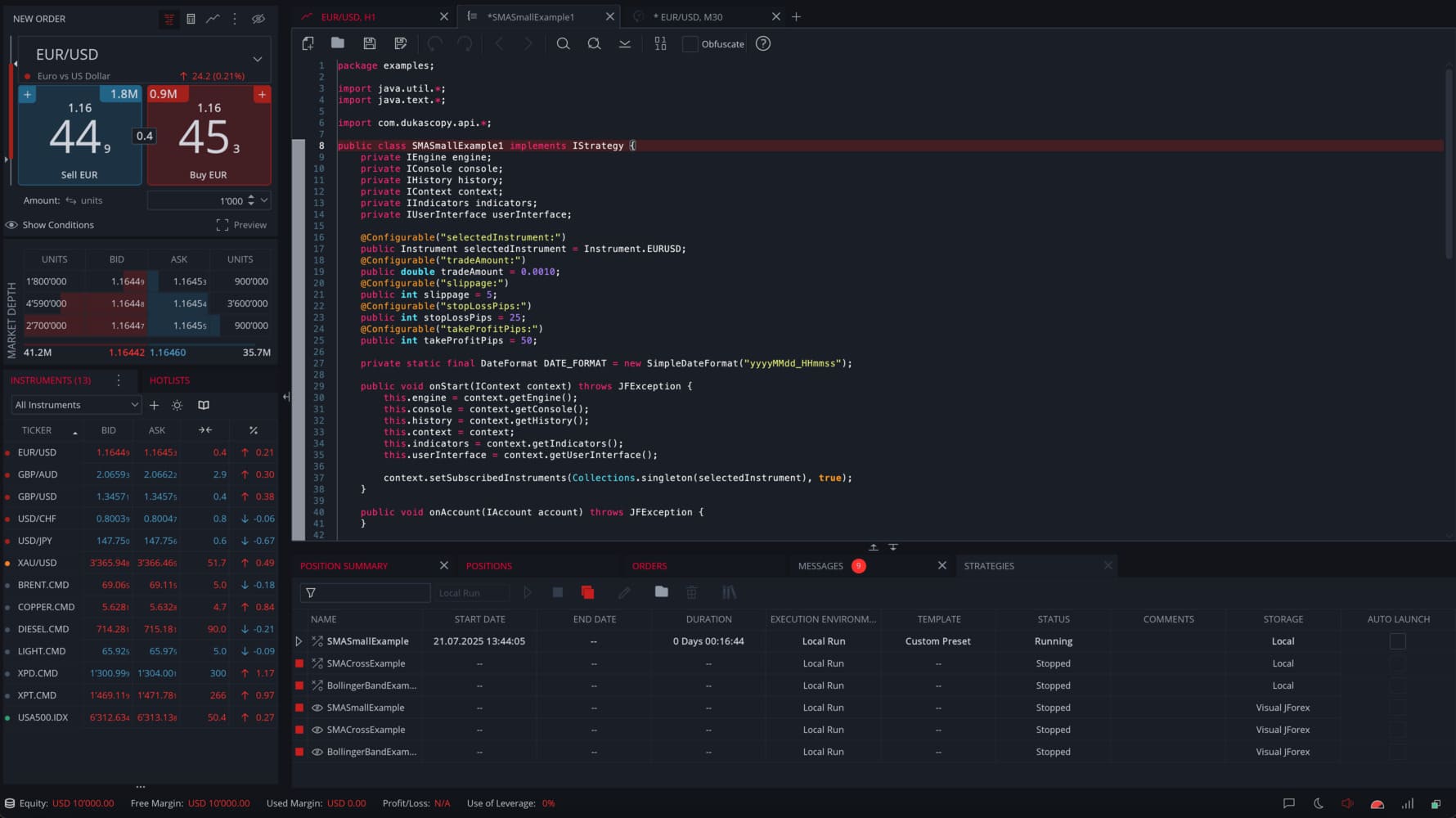Click the calculator icon in New Order panel

191,19
